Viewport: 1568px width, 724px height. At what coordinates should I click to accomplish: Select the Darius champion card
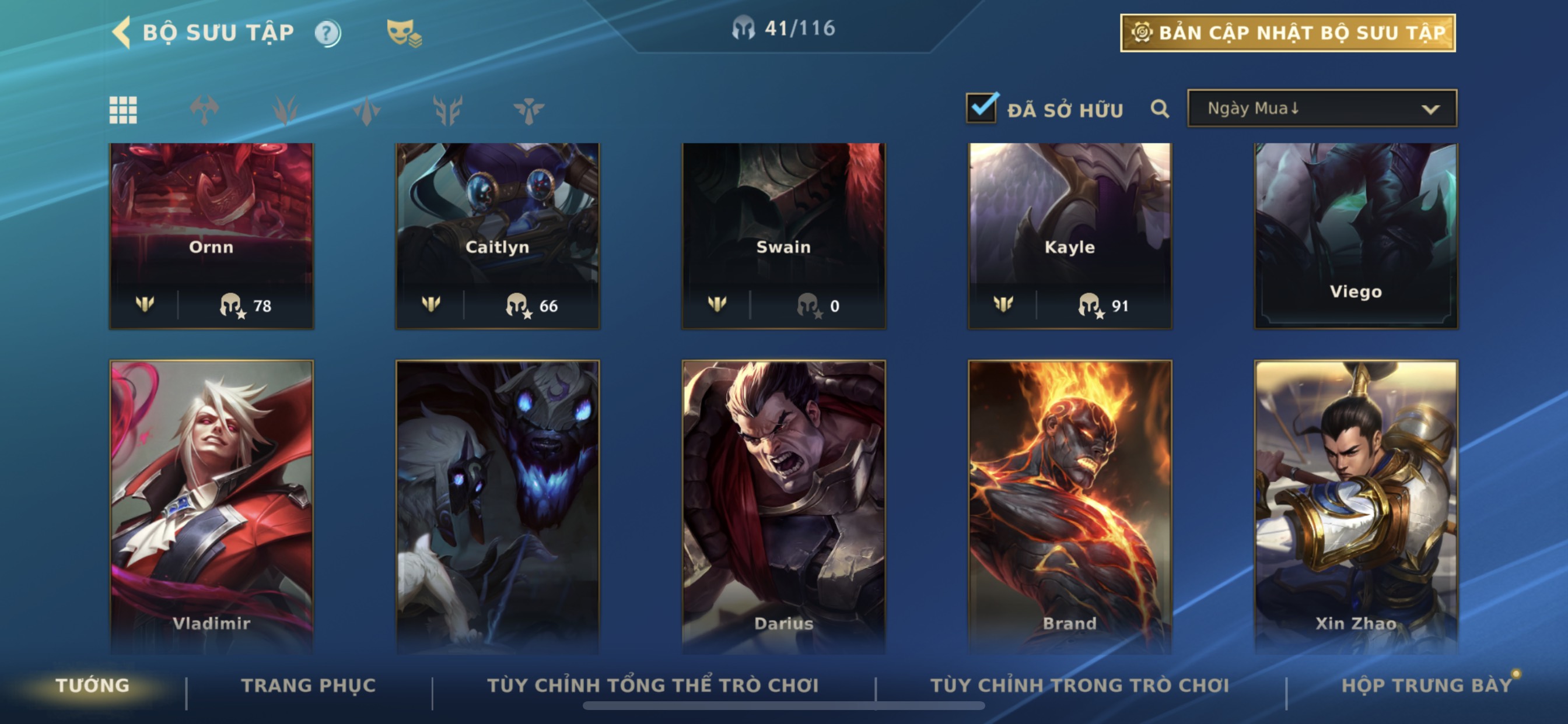point(783,506)
